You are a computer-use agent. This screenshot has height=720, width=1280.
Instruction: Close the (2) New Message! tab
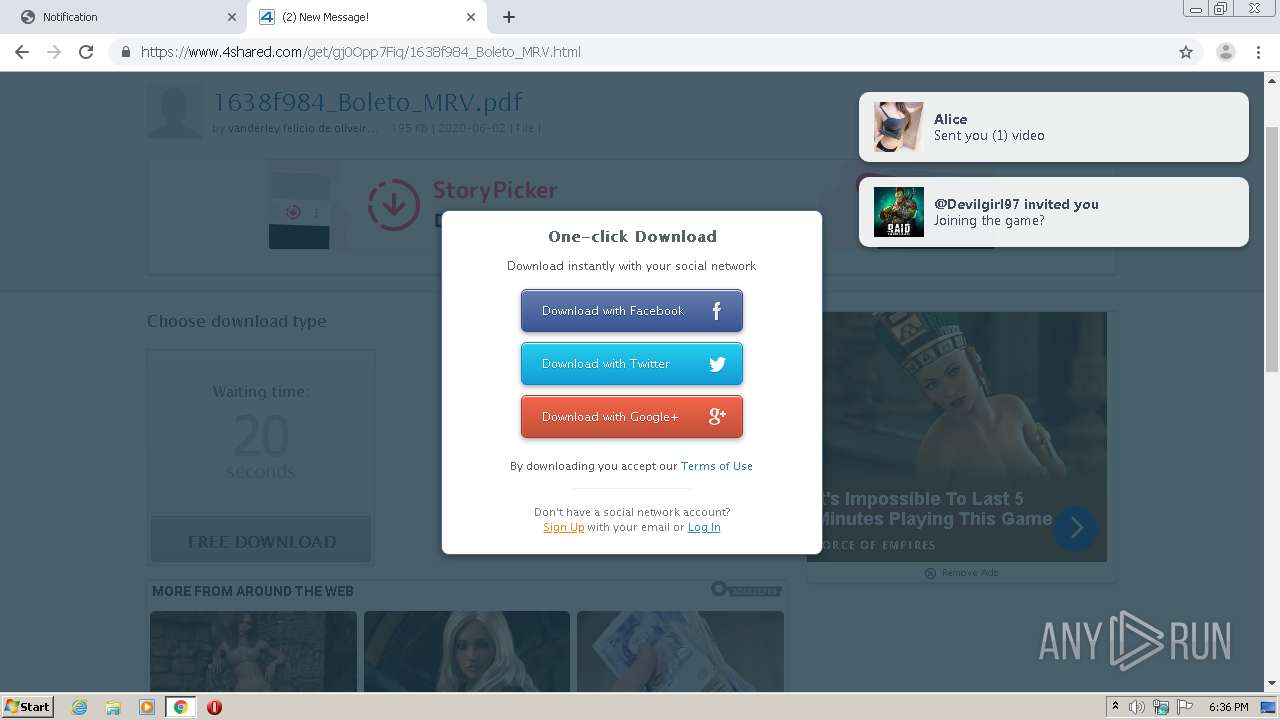coord(471,17)
